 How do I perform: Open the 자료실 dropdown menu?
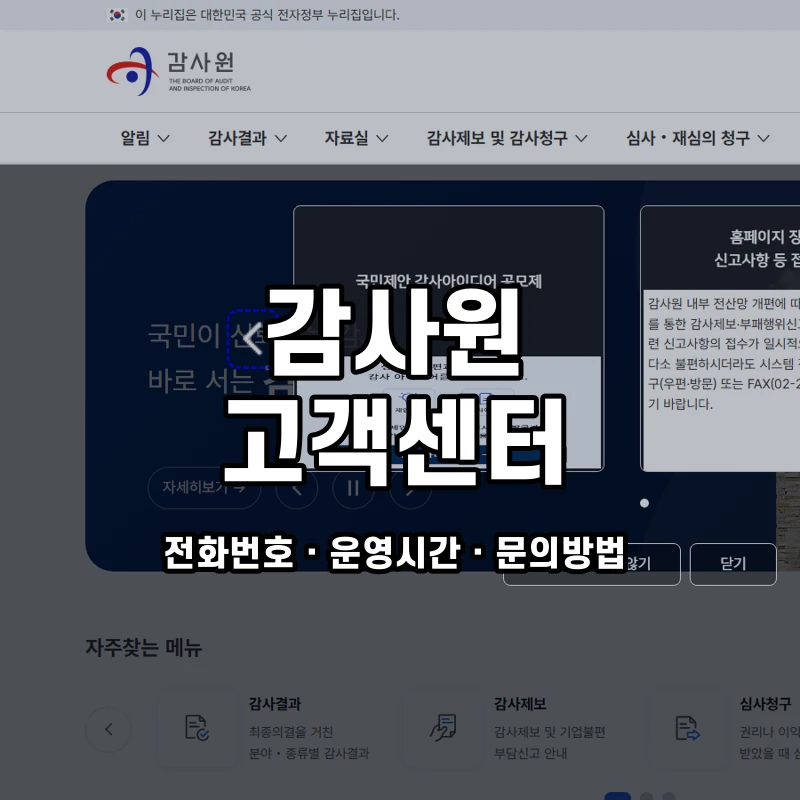[357, 138]
